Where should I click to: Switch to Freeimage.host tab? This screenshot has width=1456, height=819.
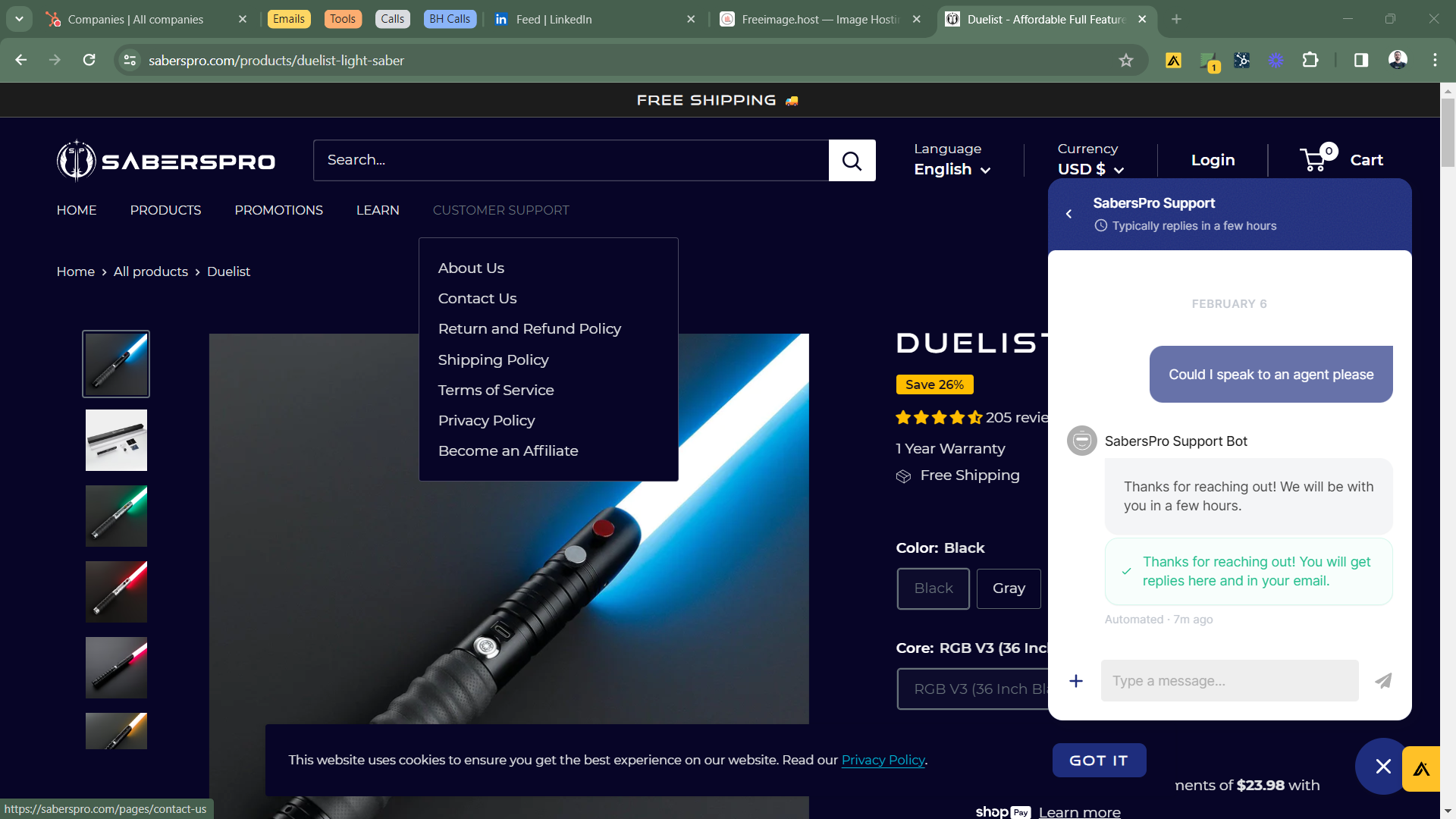[821, 19]
